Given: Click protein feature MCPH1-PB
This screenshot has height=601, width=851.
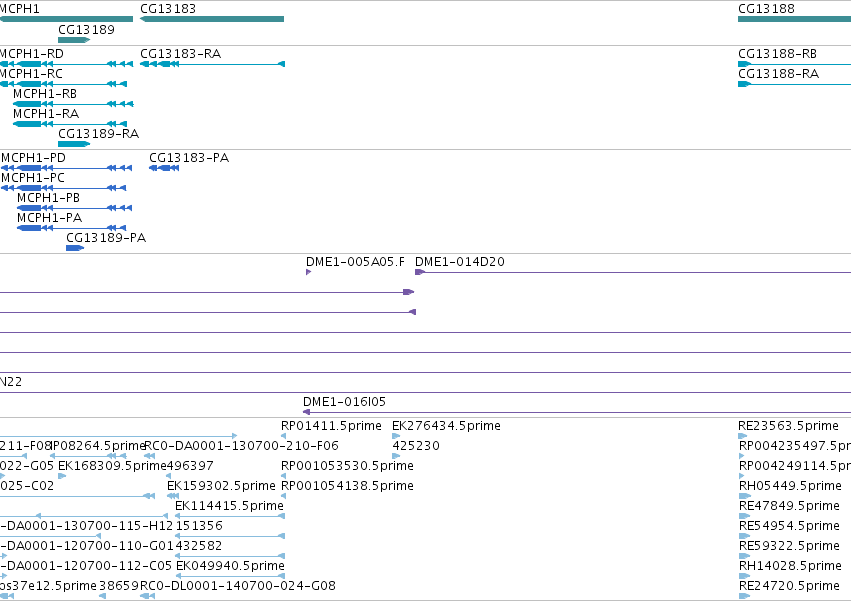Looking at the screenshot, I should pyautogui.click(x=74, y=208).
